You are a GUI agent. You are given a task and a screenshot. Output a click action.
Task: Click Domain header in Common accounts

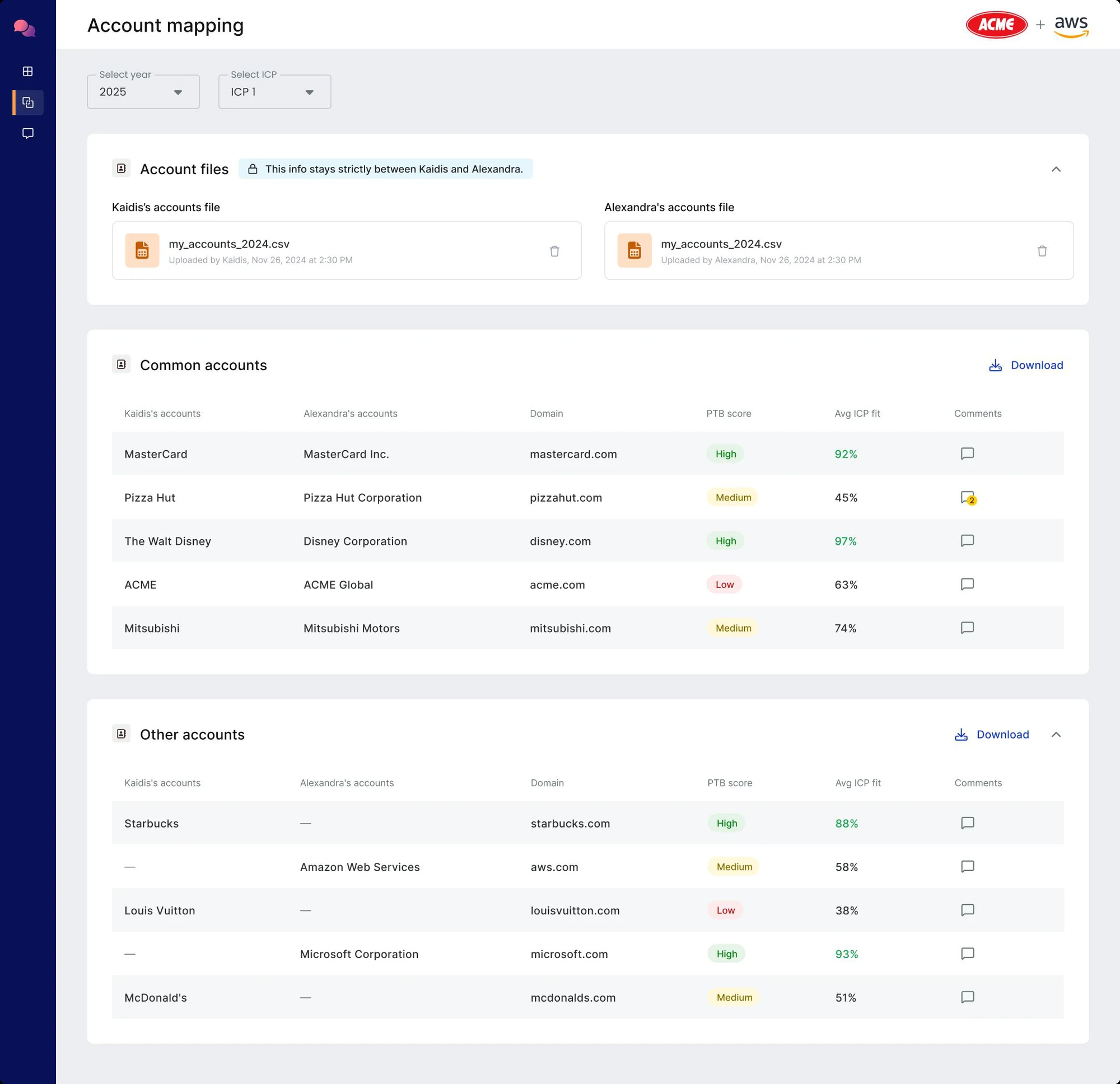(547, 413)
